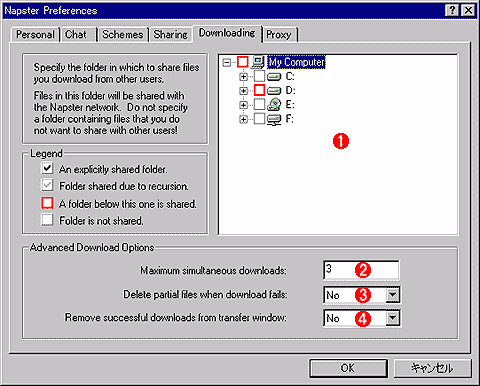The image size is (480, 386).
Task: Check the F: drive share checkbox
Action: [x=259, y=119]
